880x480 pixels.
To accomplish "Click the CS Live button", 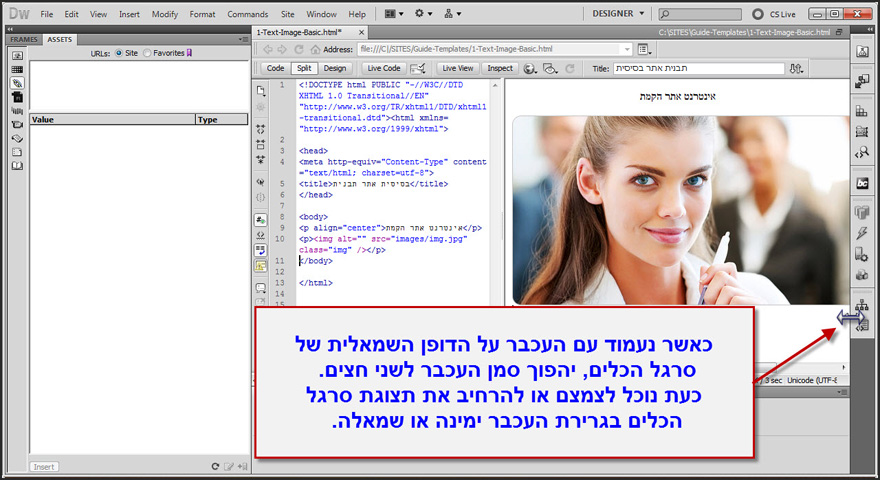I will point(774,14).
